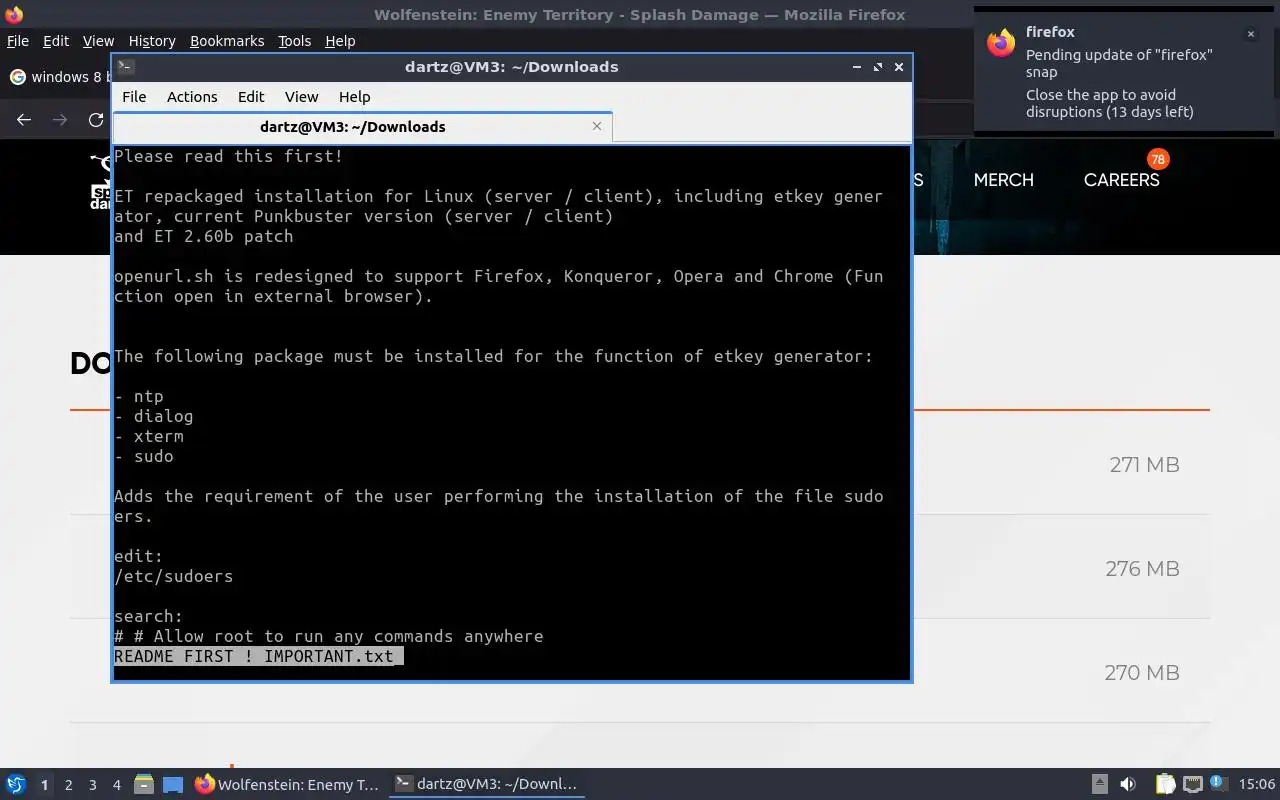Switch to workspace 1
This screenshot has width=1280, height=800.
44,785
